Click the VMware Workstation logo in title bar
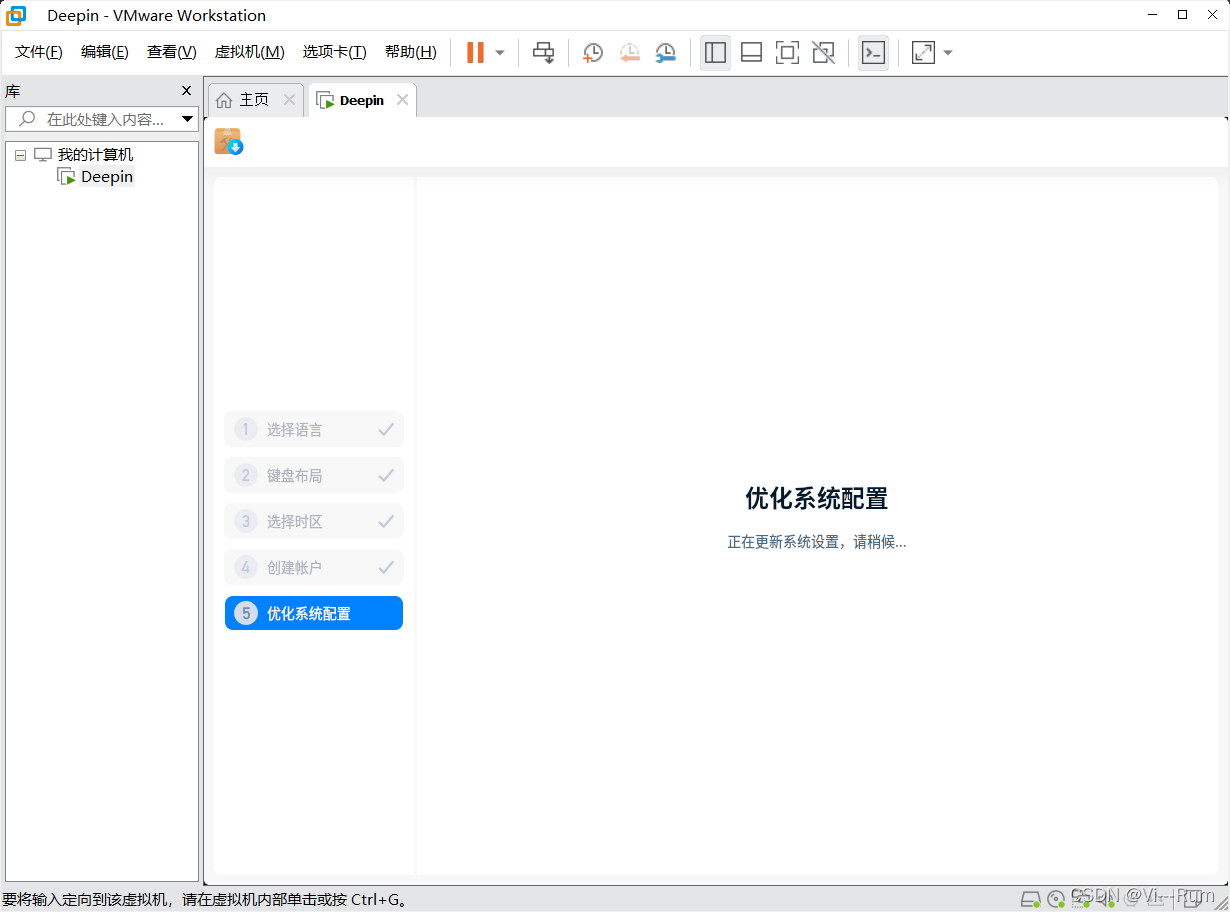Image resolution: width=1230 pixels, height=912 pixels. [17, 15]
